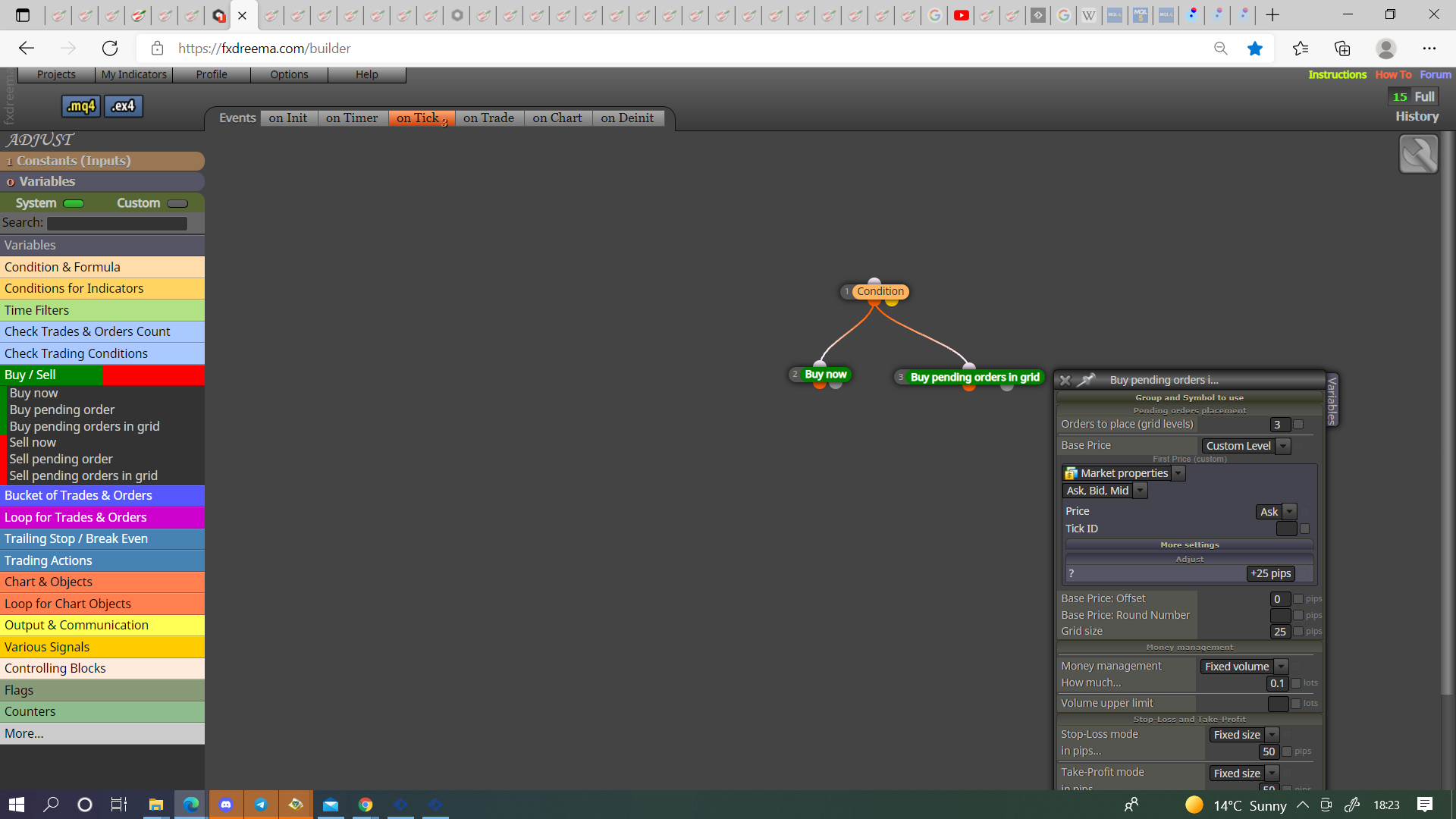Open the Projects menu
The width and height of the screenshot is (1456, 819).
tap(56, 74)
